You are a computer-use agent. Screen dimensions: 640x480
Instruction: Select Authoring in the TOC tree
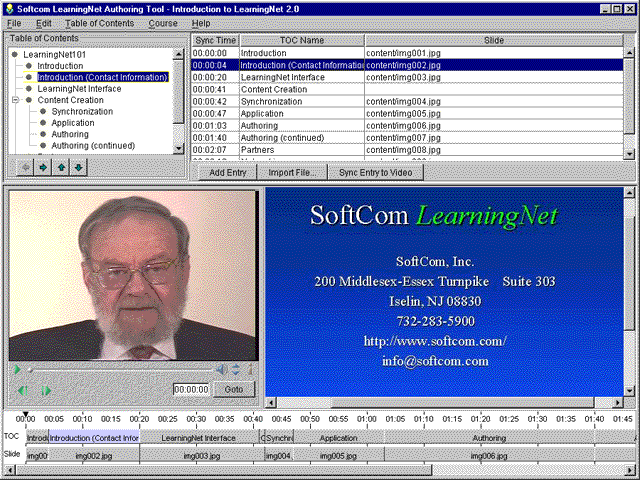point(70,134)
